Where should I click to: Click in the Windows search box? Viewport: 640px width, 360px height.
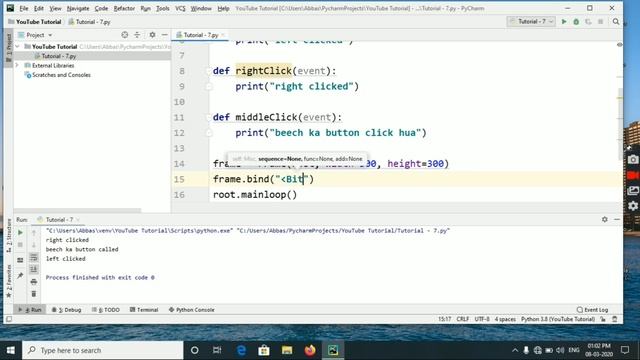(103, 350)
